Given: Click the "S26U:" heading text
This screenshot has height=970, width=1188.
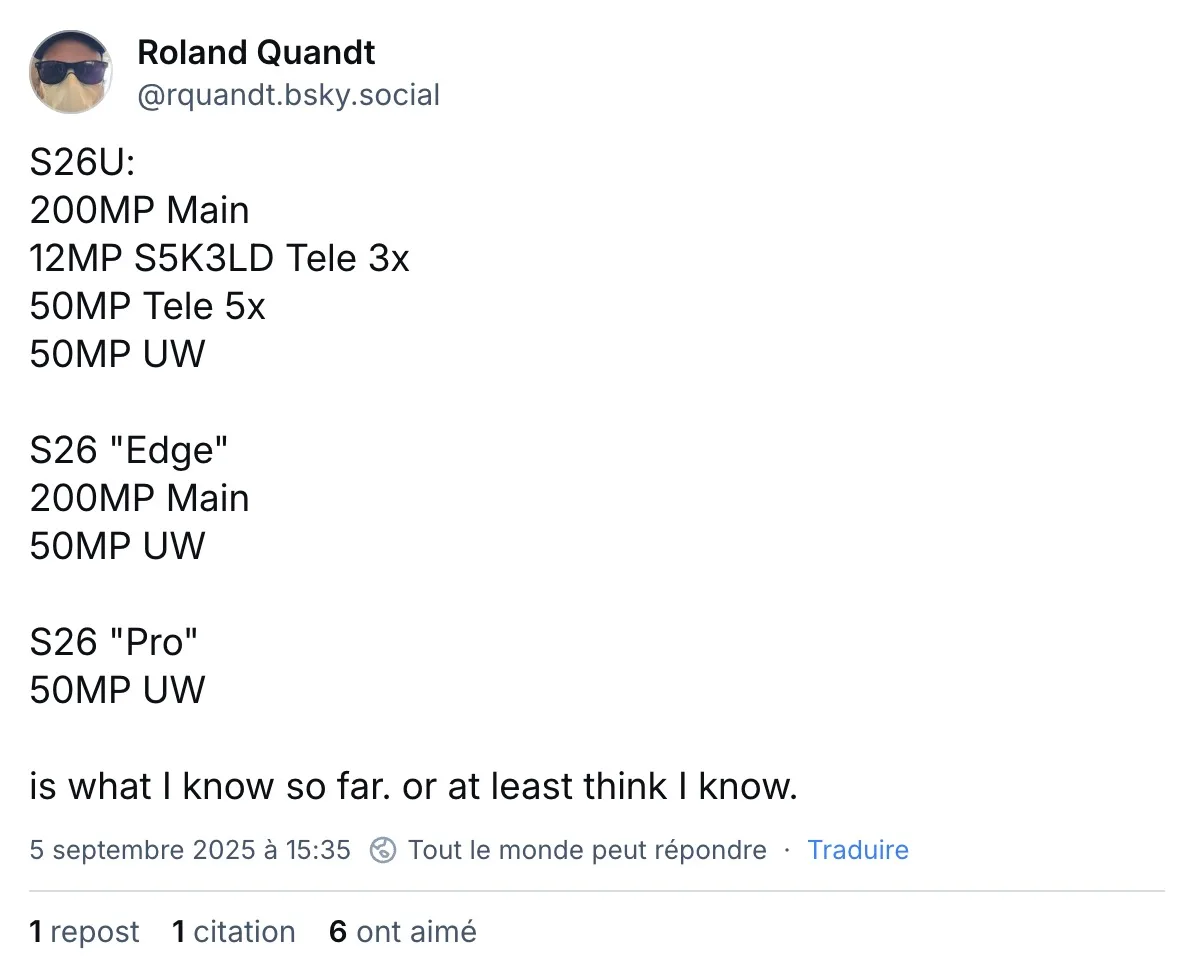Looking at the screenshot, I should pyautogui.click(x=76, y=163).
